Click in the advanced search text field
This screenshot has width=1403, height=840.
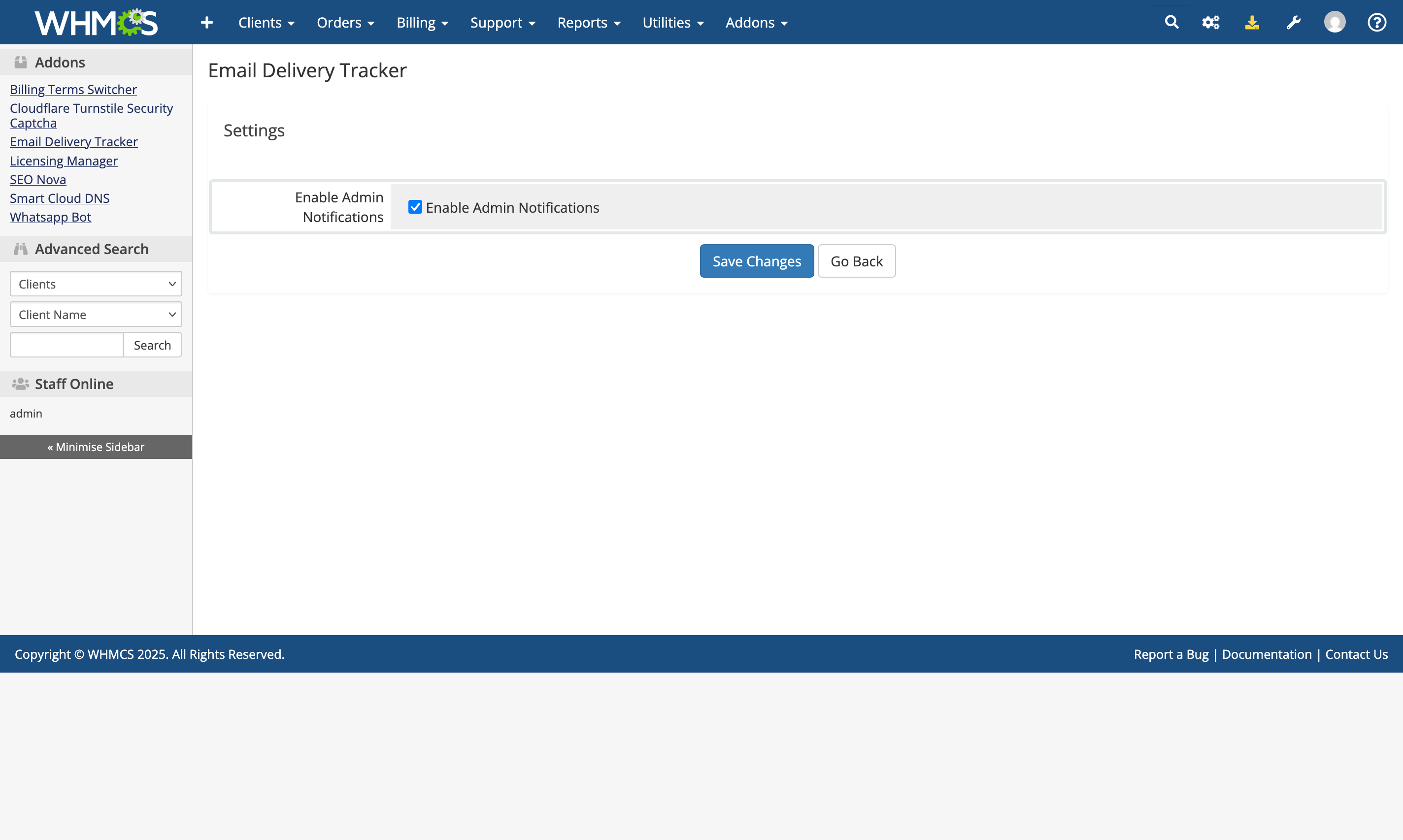67,345
